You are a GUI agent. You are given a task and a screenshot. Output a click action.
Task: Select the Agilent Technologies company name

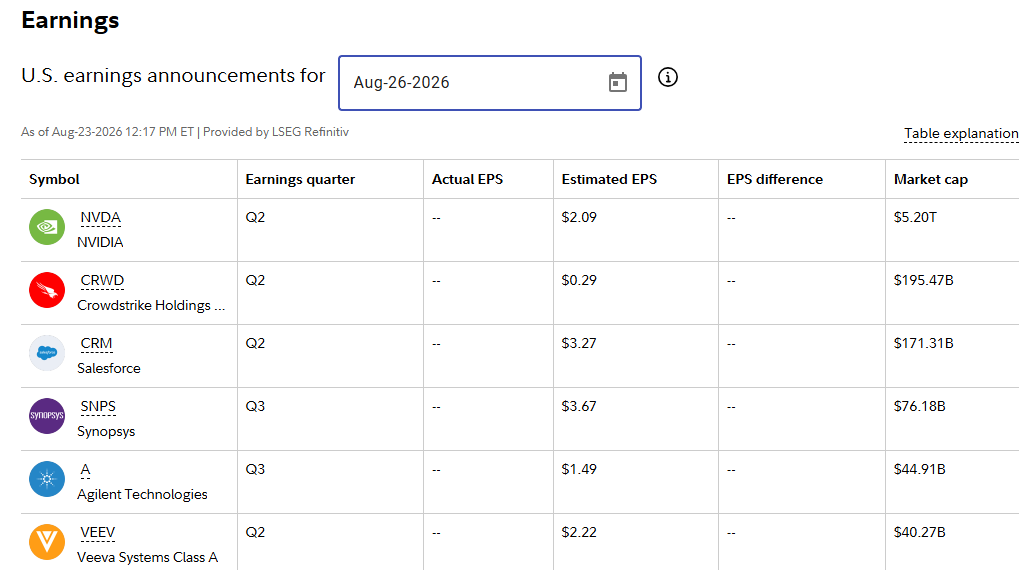click(142, 494)
